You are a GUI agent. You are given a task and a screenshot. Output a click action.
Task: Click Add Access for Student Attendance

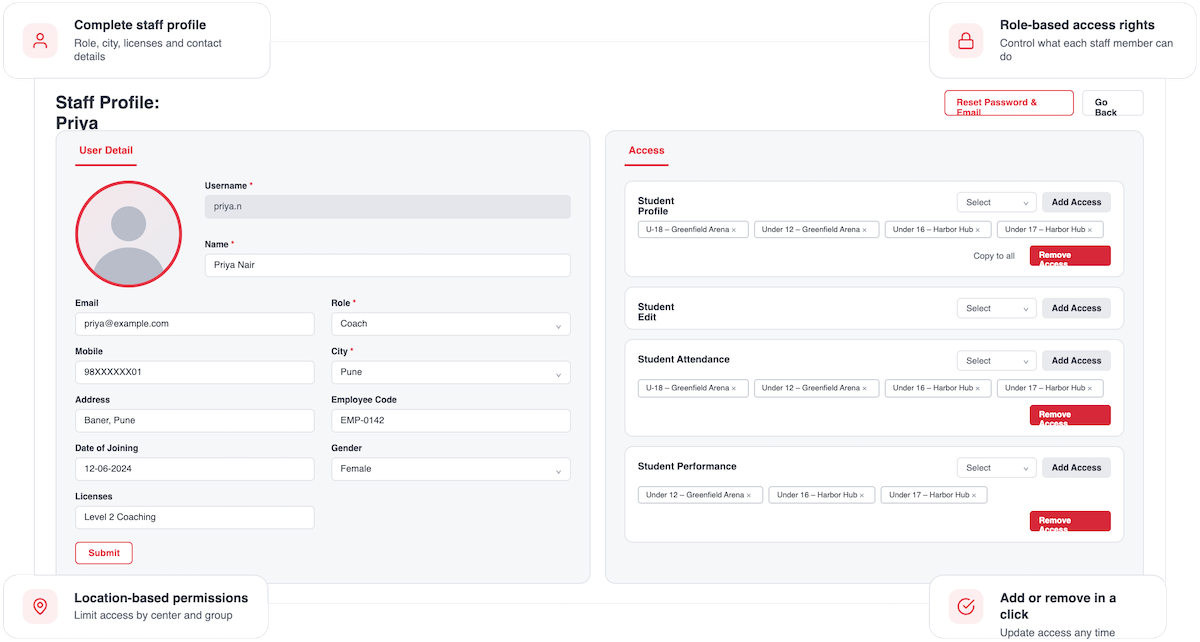1076,361
